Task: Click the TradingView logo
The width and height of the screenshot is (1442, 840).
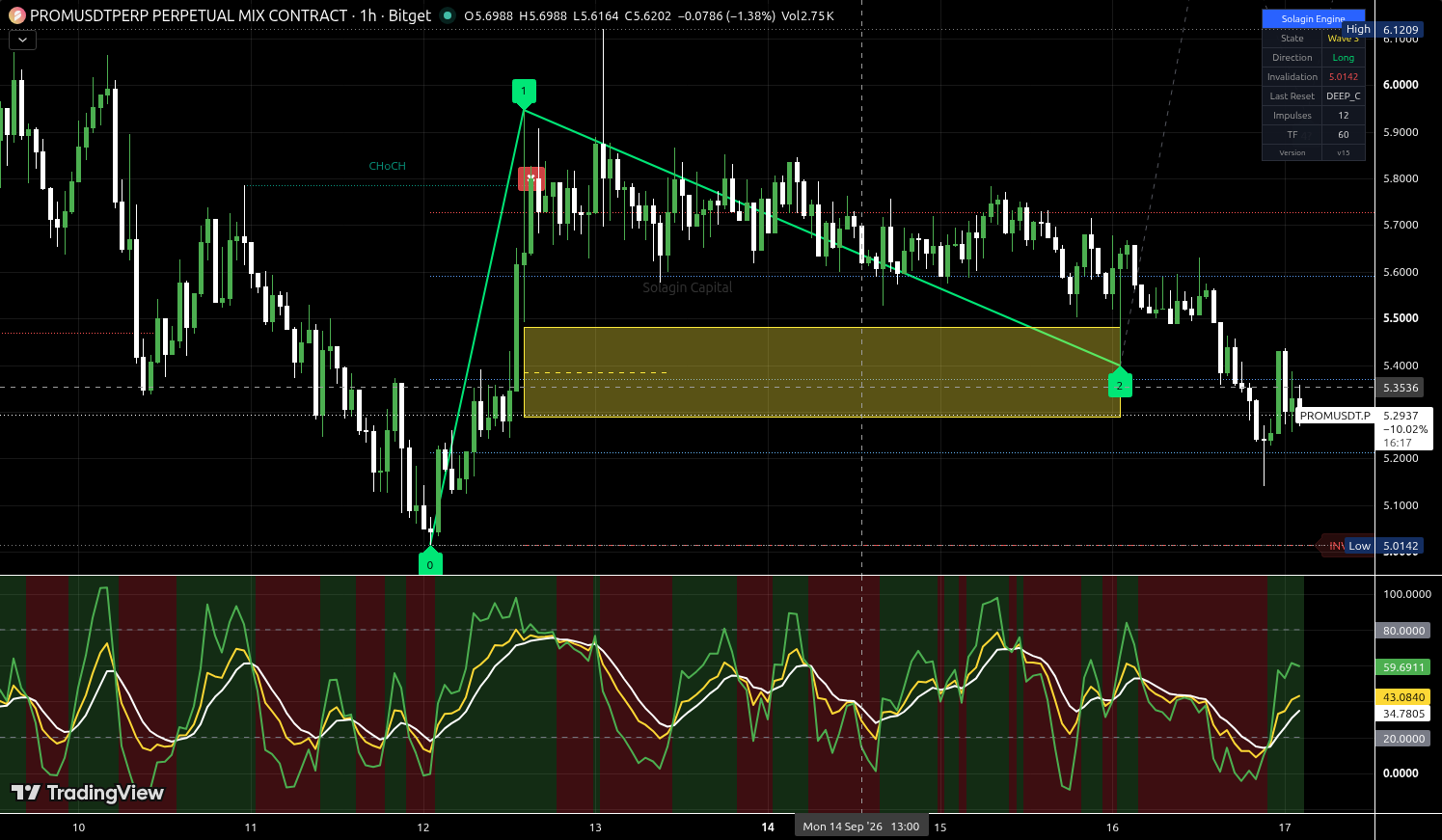Action: point(88,793)
